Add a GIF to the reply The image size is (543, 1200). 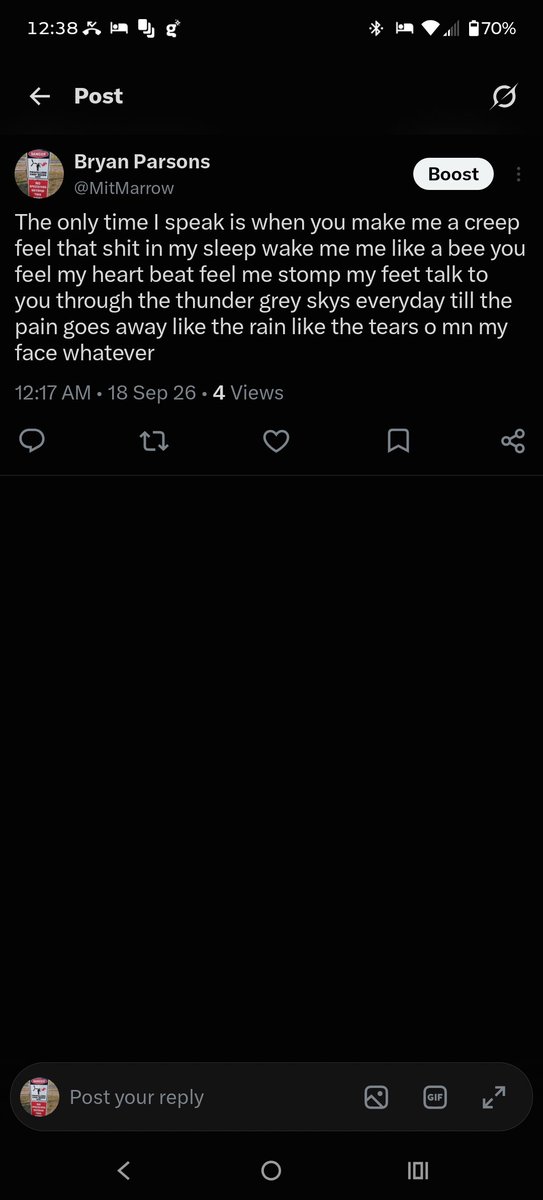coord(435,1097)
